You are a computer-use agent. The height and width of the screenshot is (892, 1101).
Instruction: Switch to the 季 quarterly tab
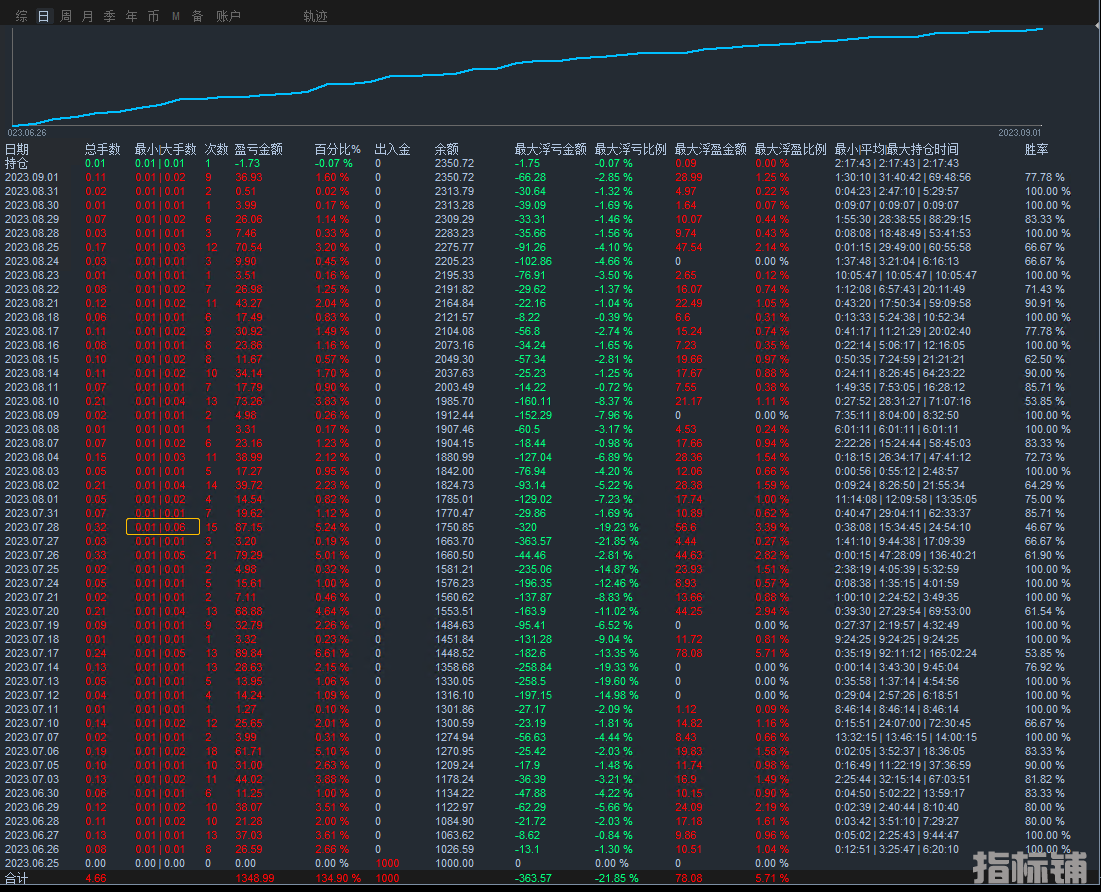[110, 16]
